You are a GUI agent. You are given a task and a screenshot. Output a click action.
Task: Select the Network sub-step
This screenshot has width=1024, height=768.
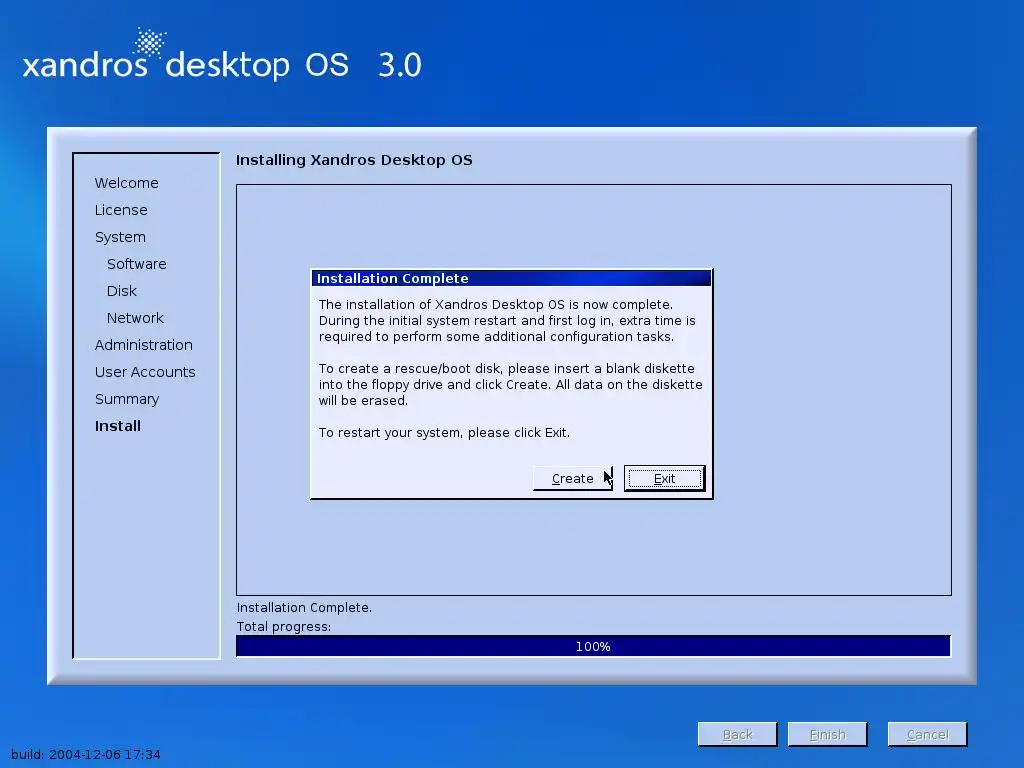click(x=135, y=318)
